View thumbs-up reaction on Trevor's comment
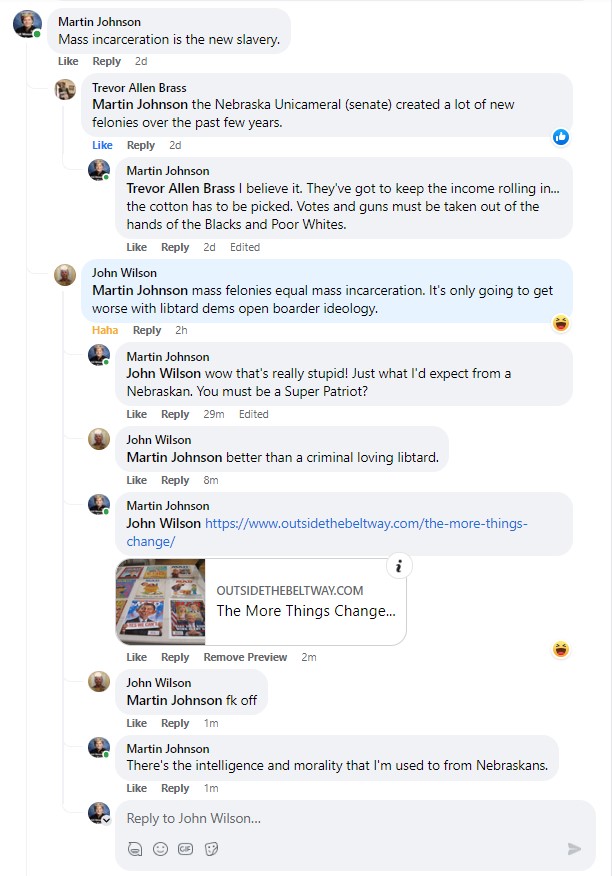The height and width of the screenshot is (876, 612). (x=561, y=137)
